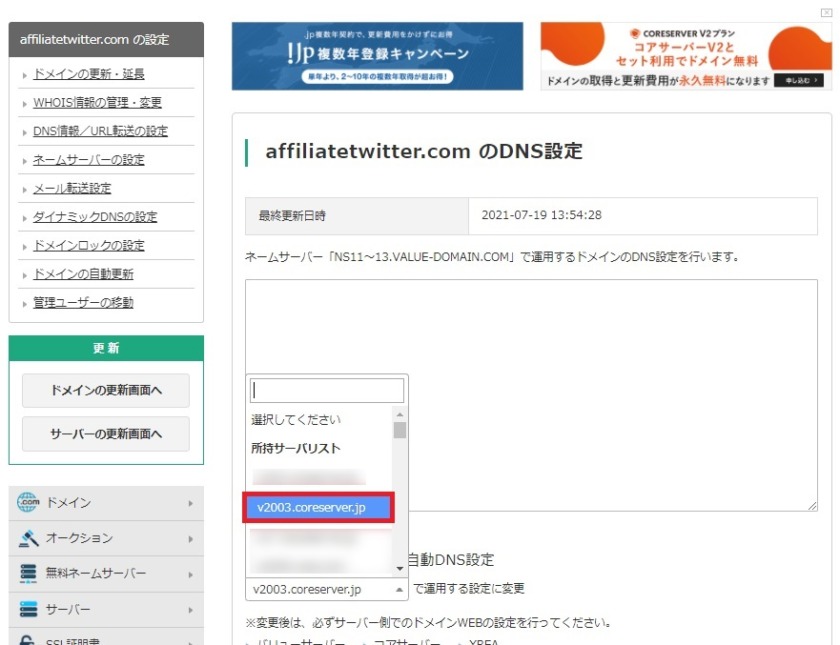Click the SSL証明書 lock icon

(x=27, y=640)
